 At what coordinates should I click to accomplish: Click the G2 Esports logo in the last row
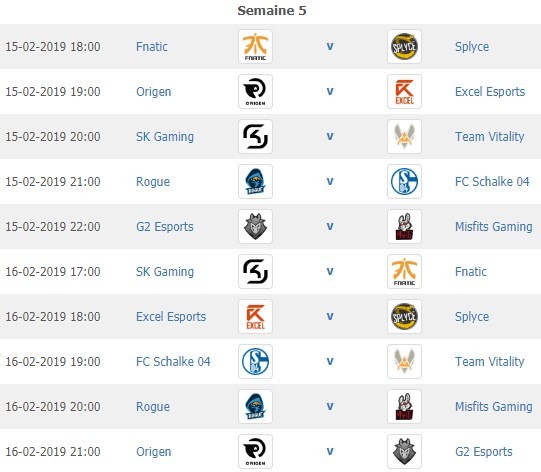404,452
